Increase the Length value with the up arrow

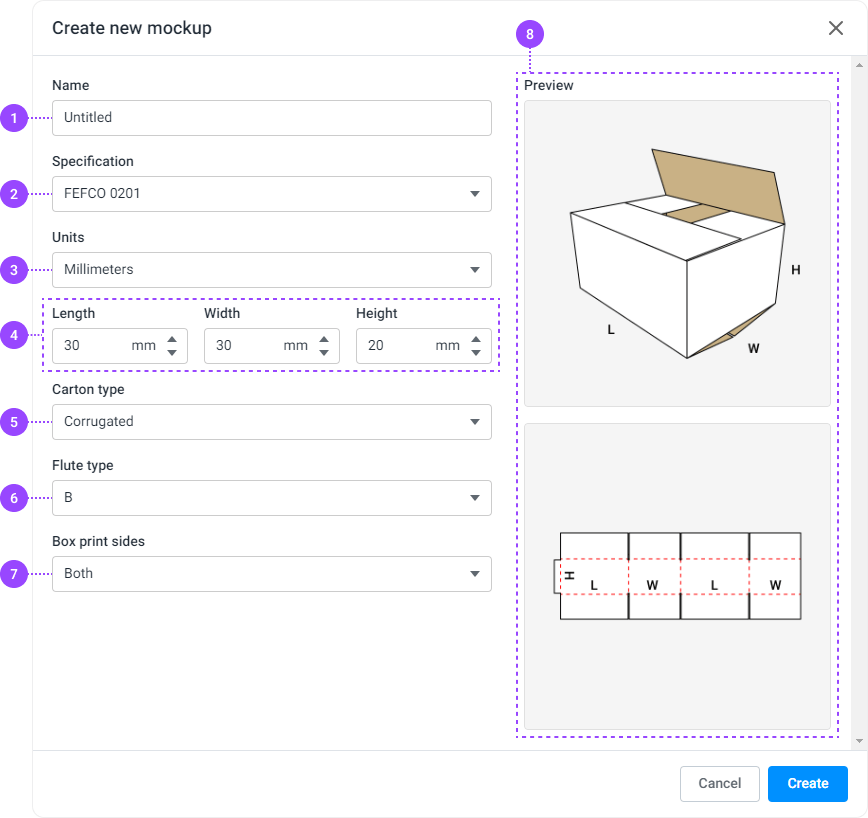click(170, 340)
